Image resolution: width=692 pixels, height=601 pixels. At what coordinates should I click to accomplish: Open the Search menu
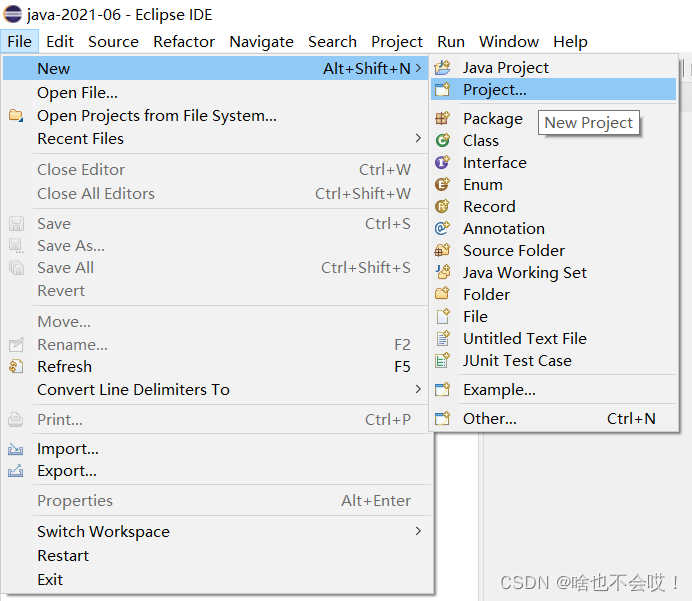(332, 41)
